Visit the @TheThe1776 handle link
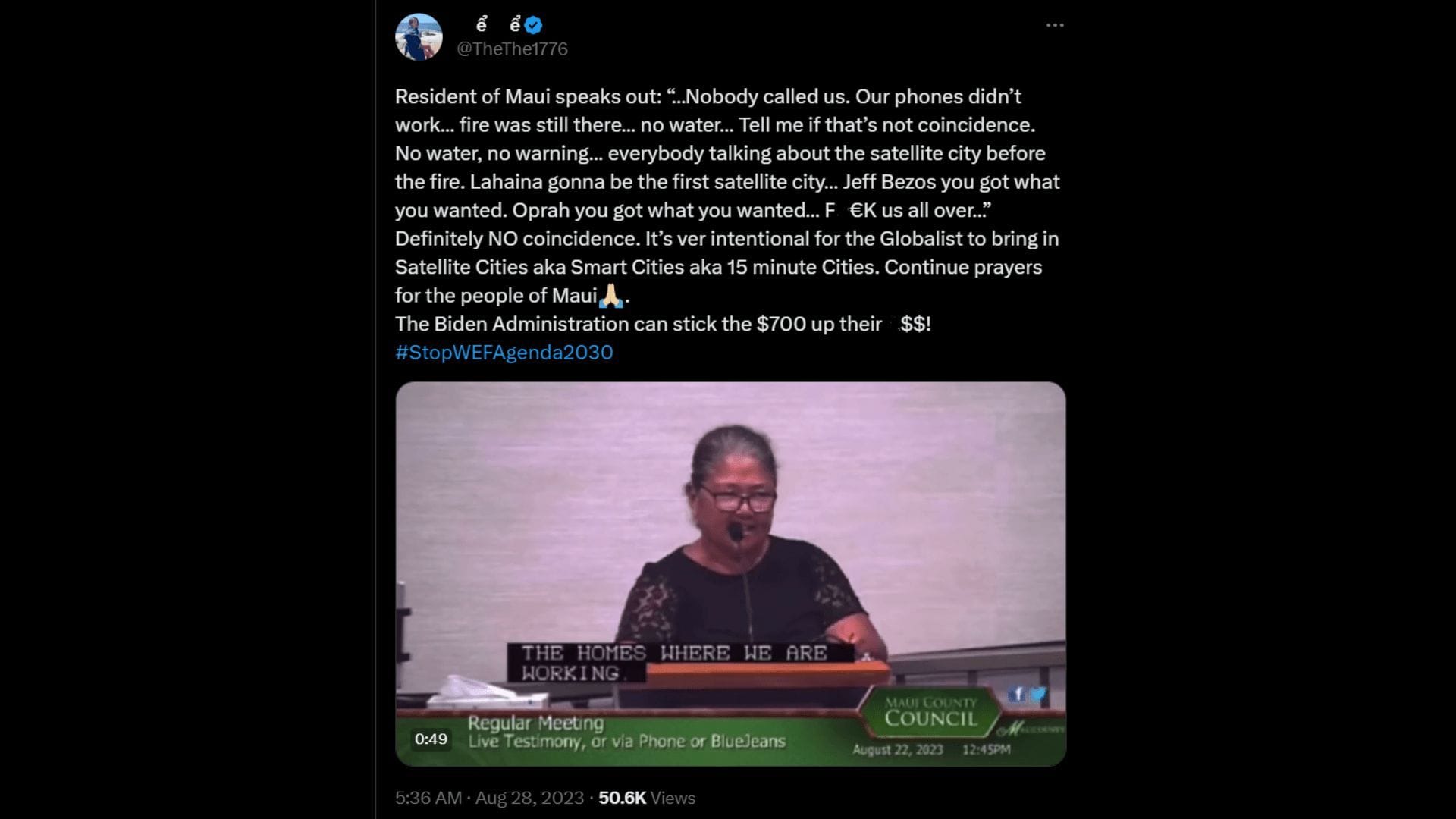1456x819 pixels. [x=512, y=49]
